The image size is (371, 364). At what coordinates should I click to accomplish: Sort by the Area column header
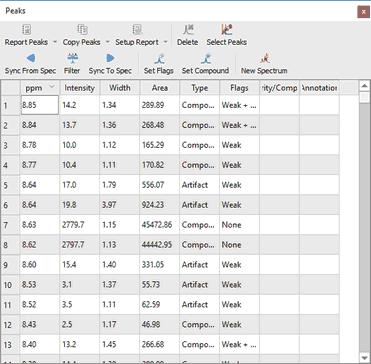[160, 88]
